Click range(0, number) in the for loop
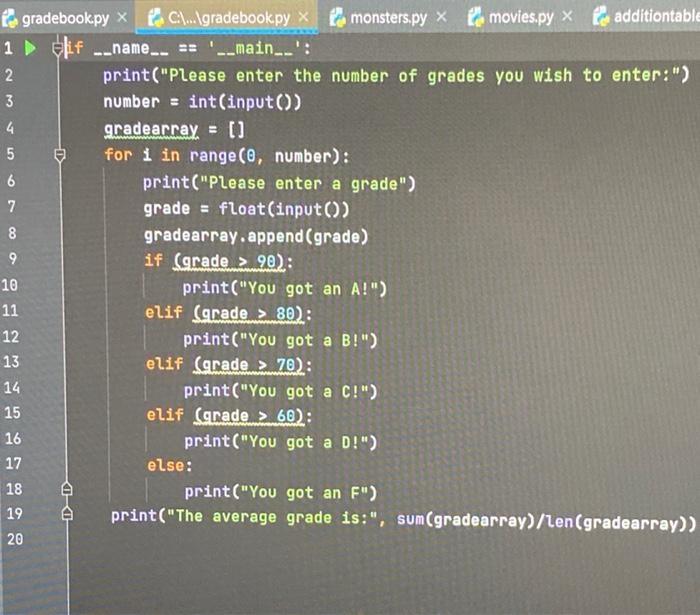Viewport: 700px width, 615px height. pos(265,156)
